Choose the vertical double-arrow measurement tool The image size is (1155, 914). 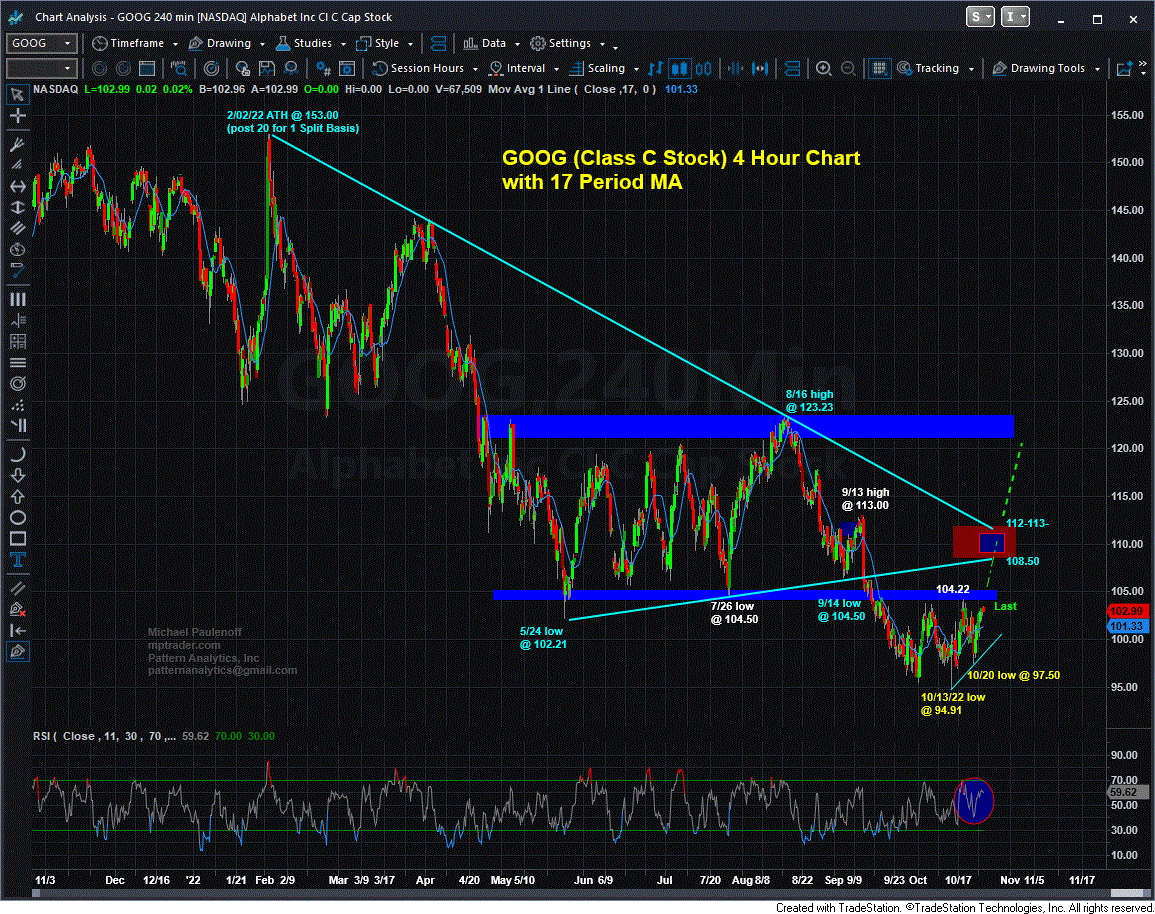(x=18, y=207)
